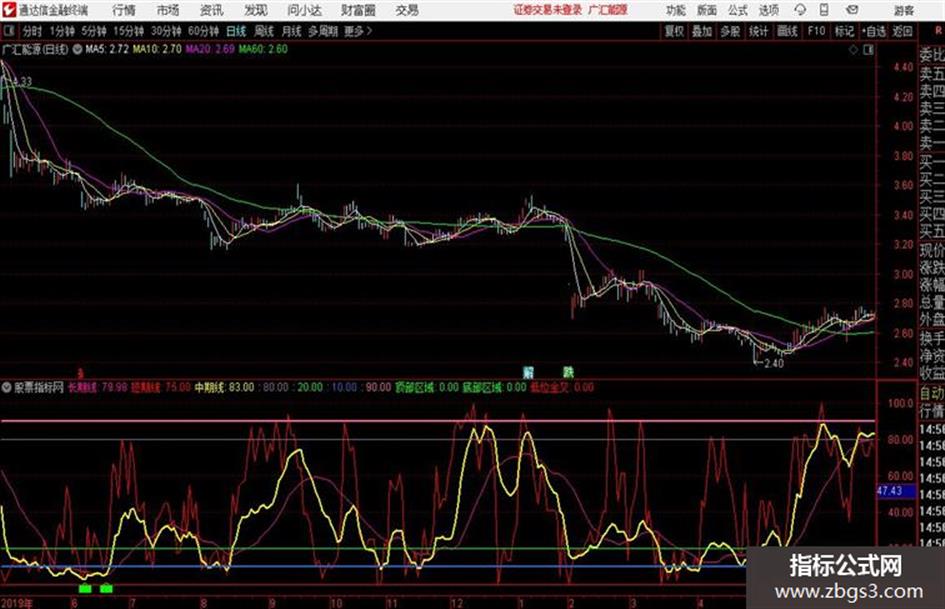This screenshot has width=945, height=609.
Task: Open the 选项 menu
Action: [768, 10]
